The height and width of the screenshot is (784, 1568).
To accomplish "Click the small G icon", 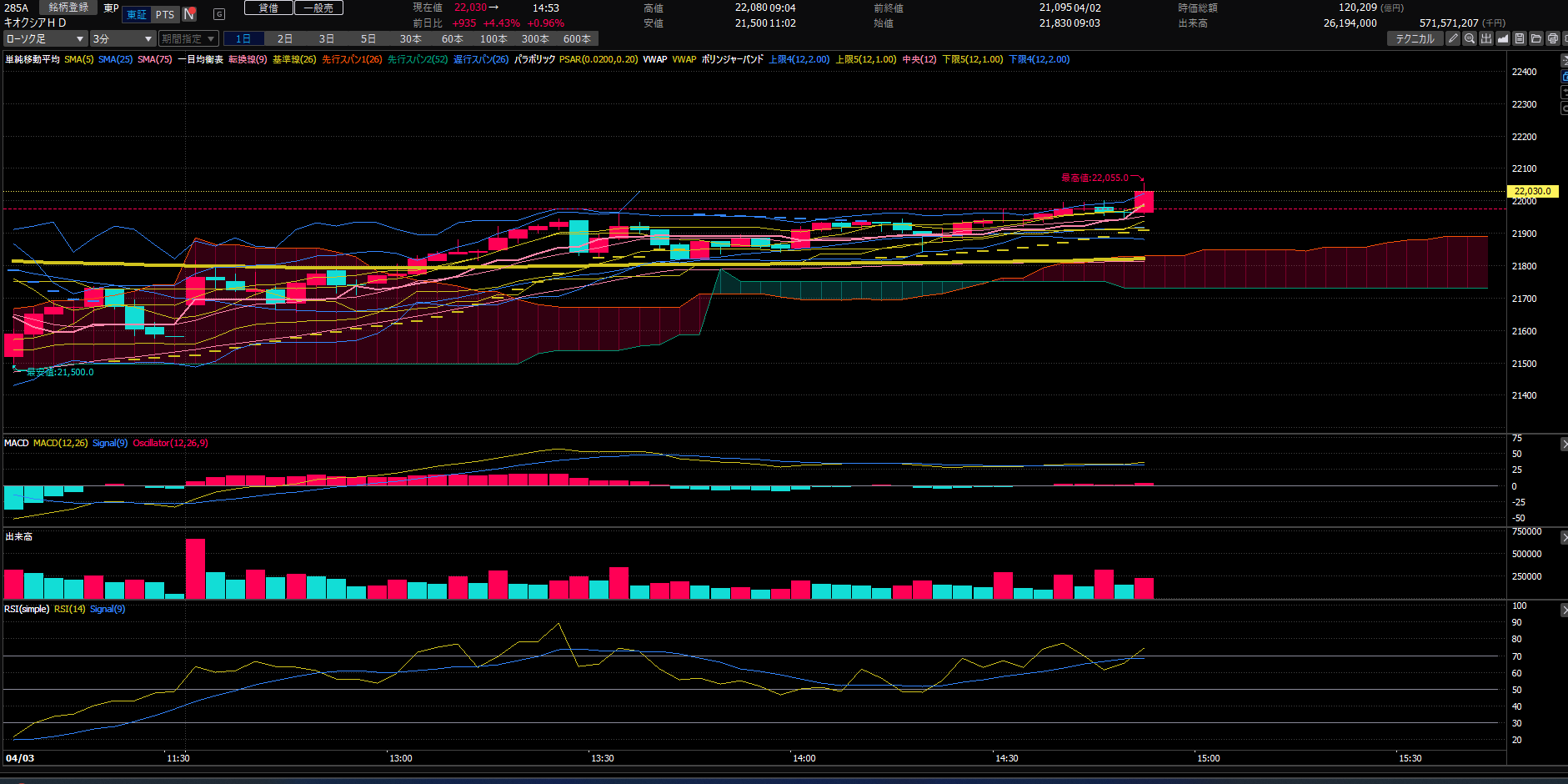I will click(x=219, y=14).
